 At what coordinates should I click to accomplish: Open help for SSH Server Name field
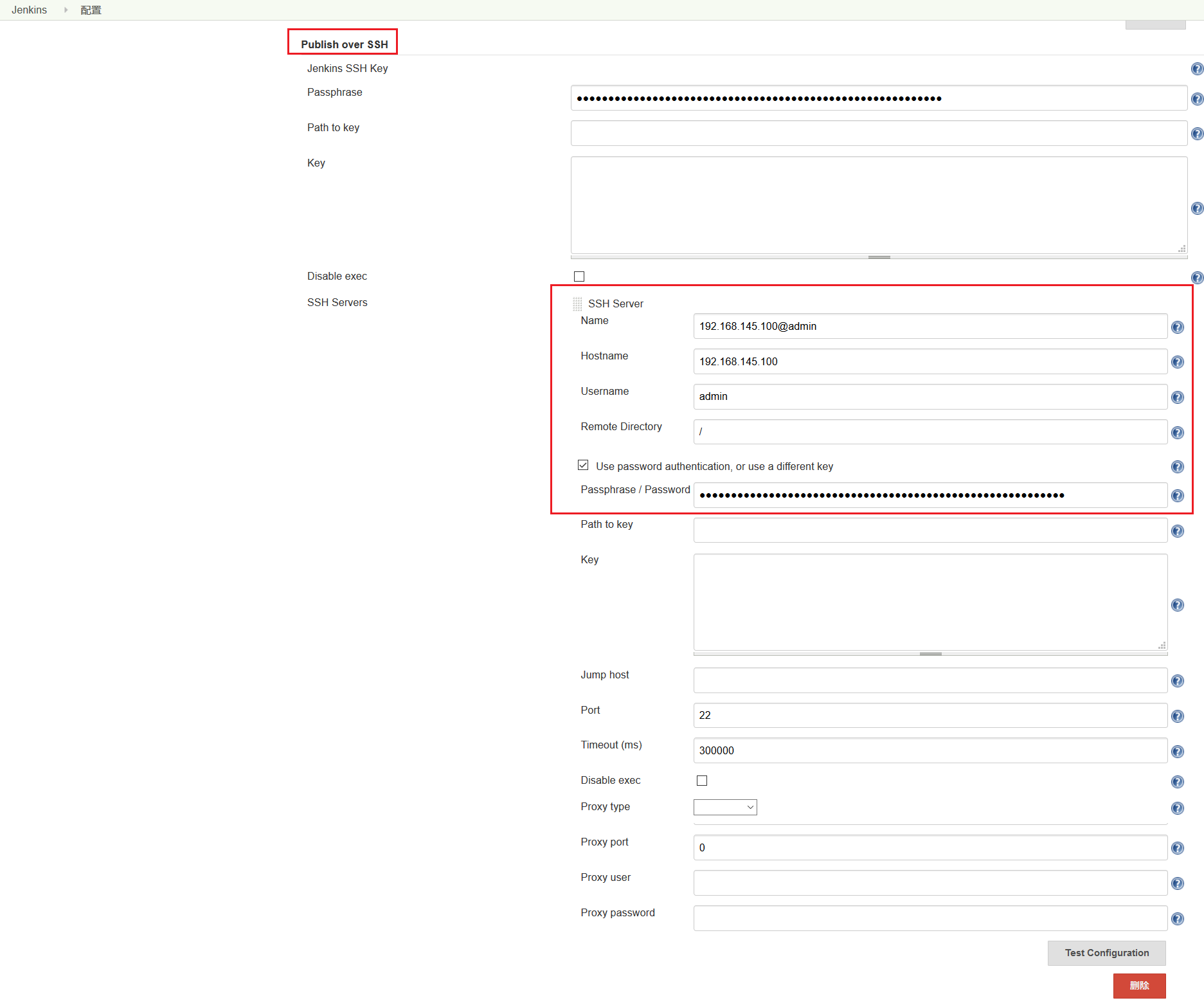coord(1177,327)
